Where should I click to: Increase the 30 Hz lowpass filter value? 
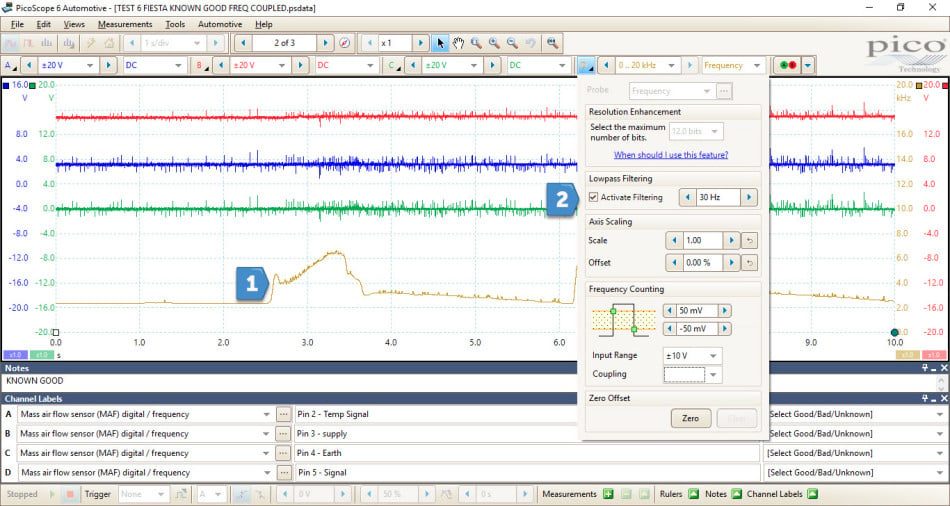click(749, 197)
